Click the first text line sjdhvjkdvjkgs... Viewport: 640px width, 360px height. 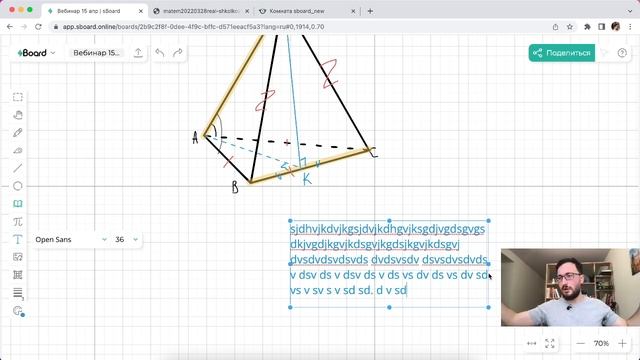(387, 229)
